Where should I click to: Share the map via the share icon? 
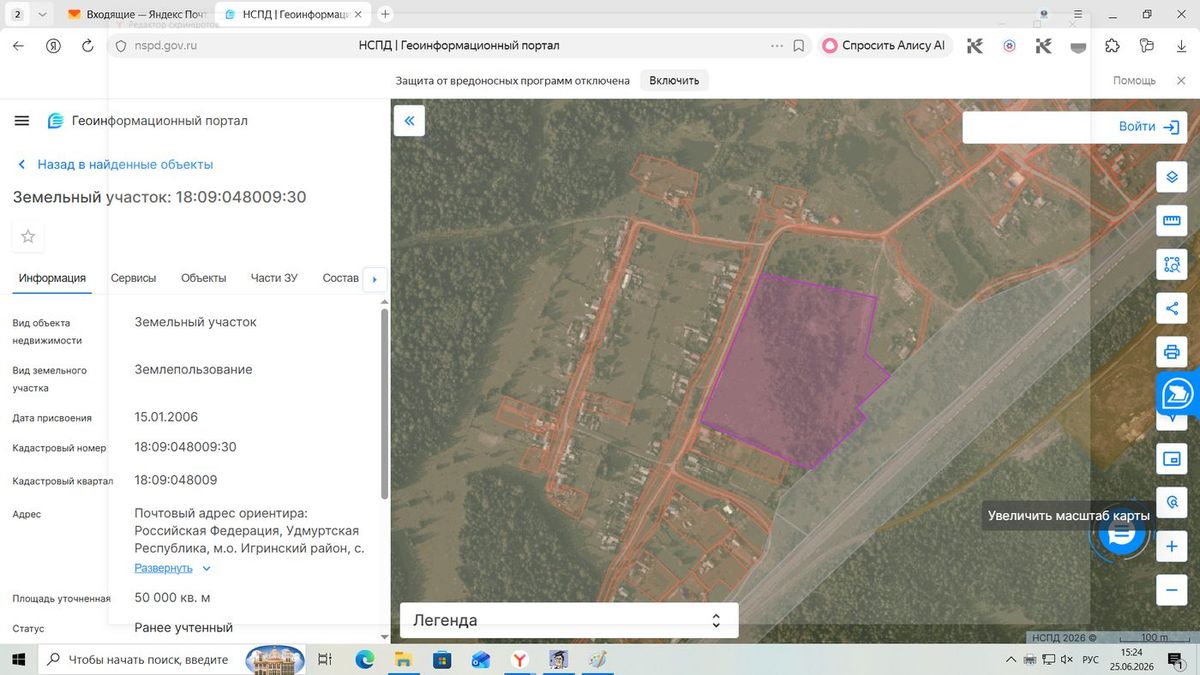pos(1171,309)
